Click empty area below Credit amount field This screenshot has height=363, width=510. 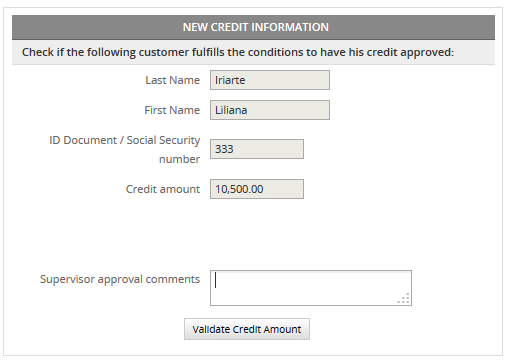(257, 233)
